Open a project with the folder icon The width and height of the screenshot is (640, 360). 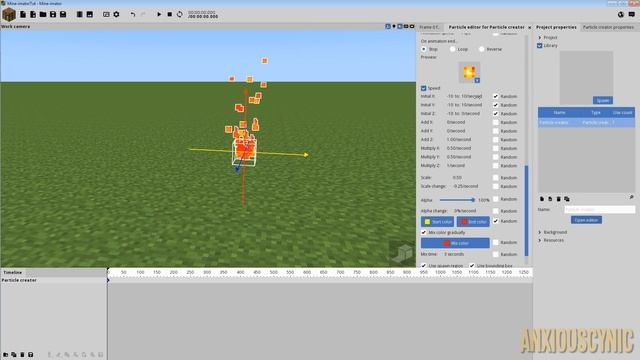(x=43, y=15)
